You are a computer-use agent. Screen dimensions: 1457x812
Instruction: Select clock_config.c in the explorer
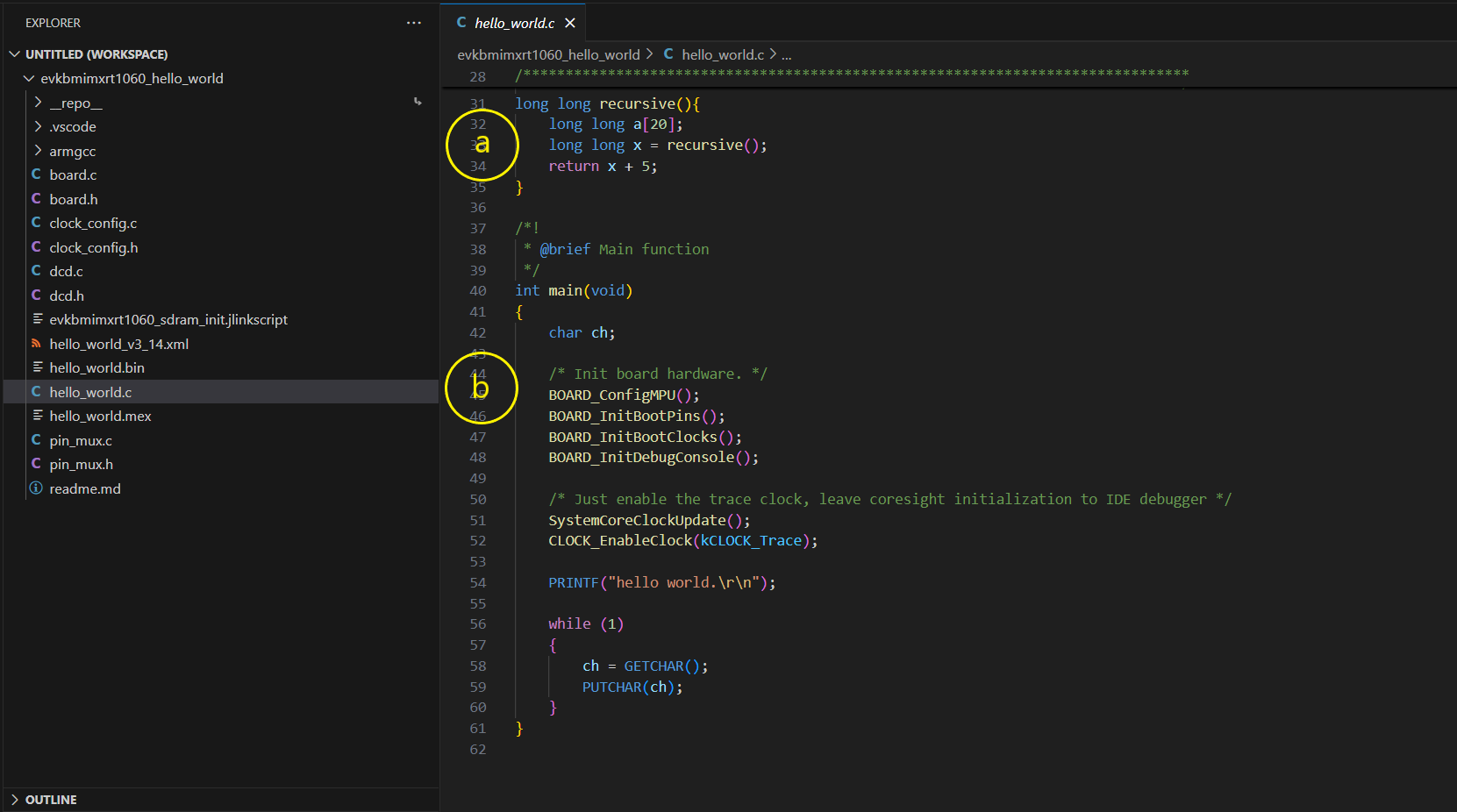point(93,223)
